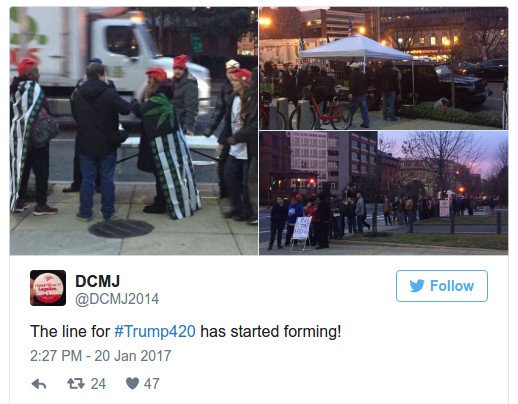This screenshot has height=404, width=518.
Task: Like the tweet with the heart icon
Action: 132,384
